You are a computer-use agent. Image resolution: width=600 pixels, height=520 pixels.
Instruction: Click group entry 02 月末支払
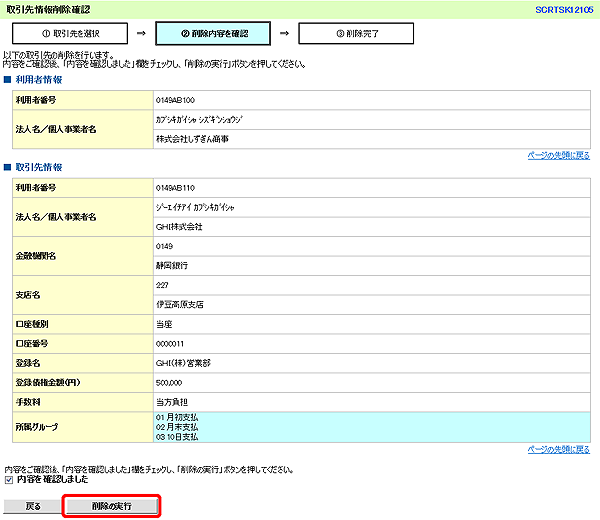pyautogui.click(x=177, y=427)
